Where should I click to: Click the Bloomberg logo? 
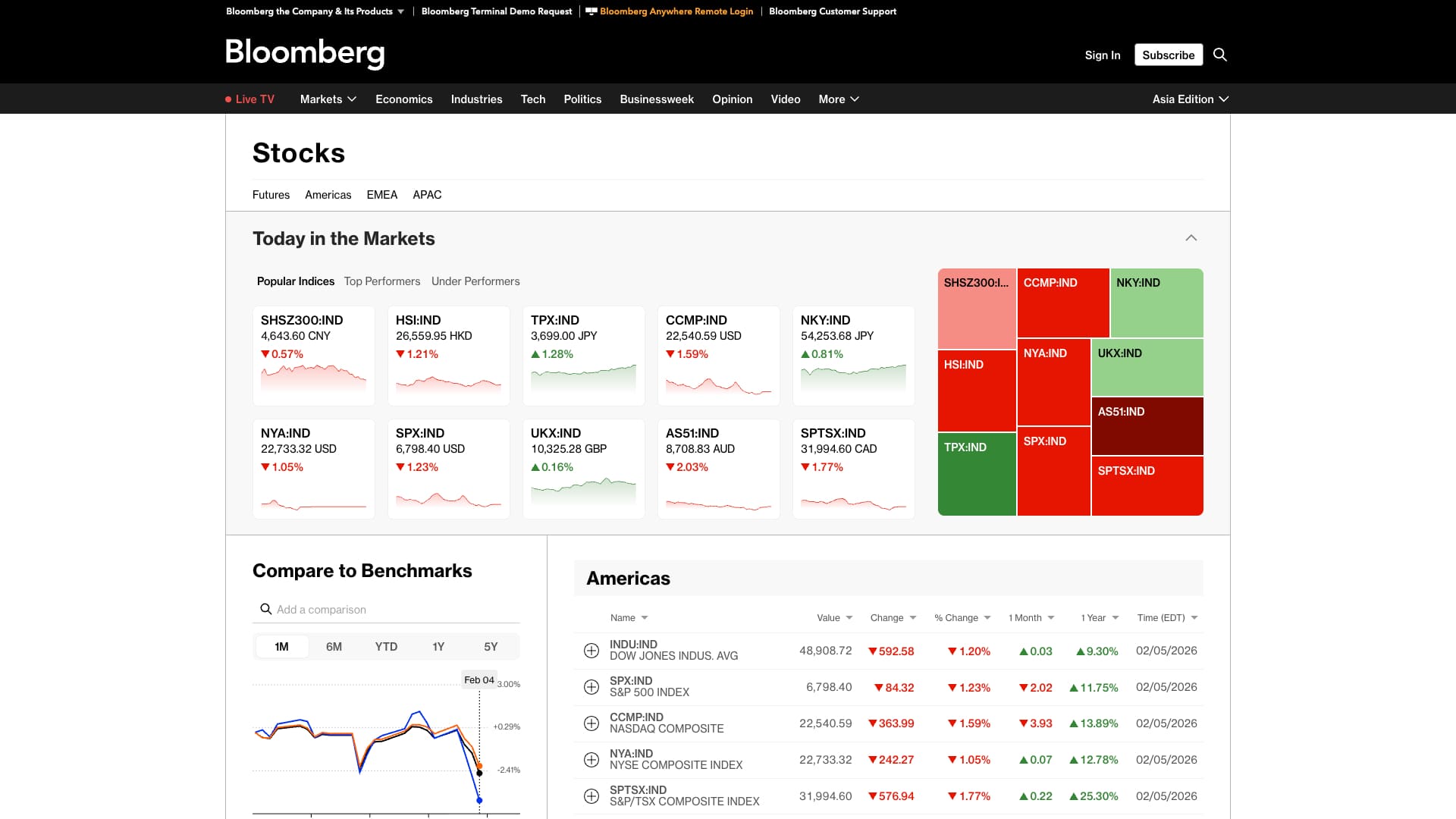[305, 53]
